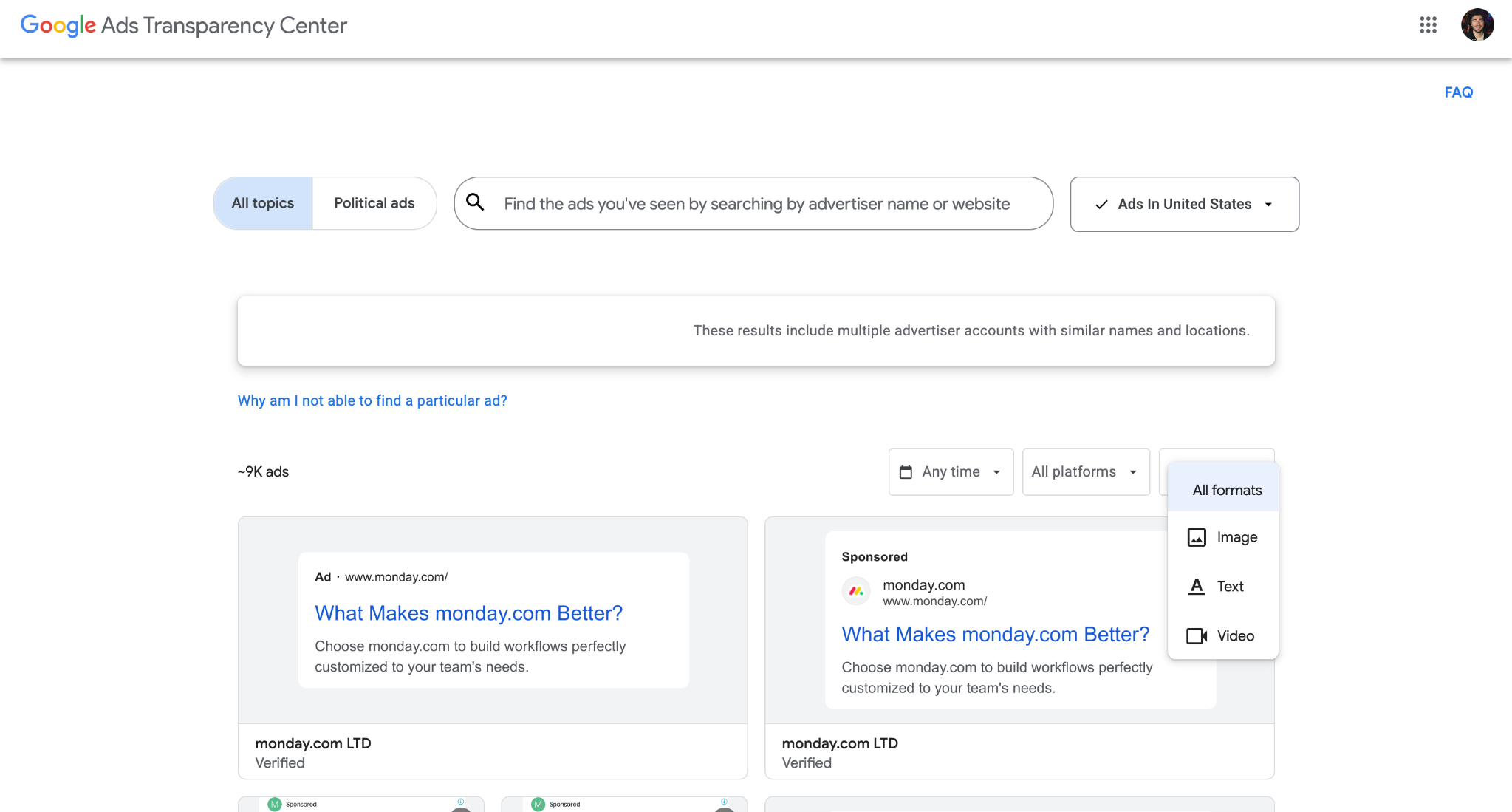The image size is (1512, 812).
Task: Click the calendar icon in Any time filter
Action: [909, 471]
